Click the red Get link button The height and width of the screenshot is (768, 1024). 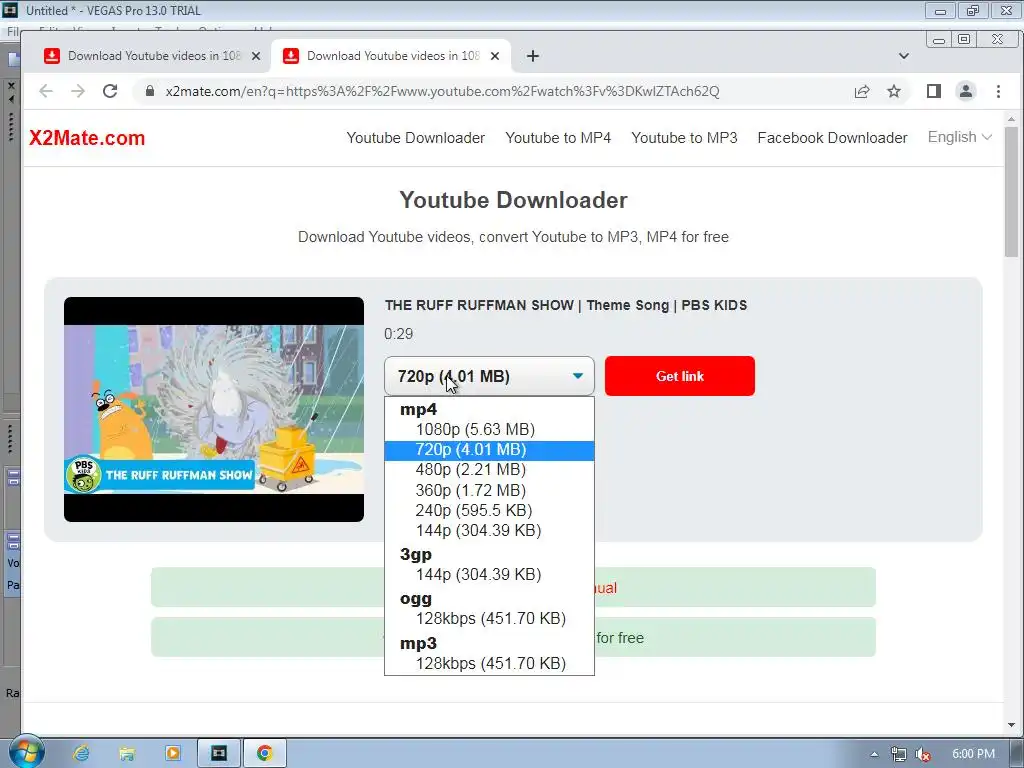coord(679,376)
